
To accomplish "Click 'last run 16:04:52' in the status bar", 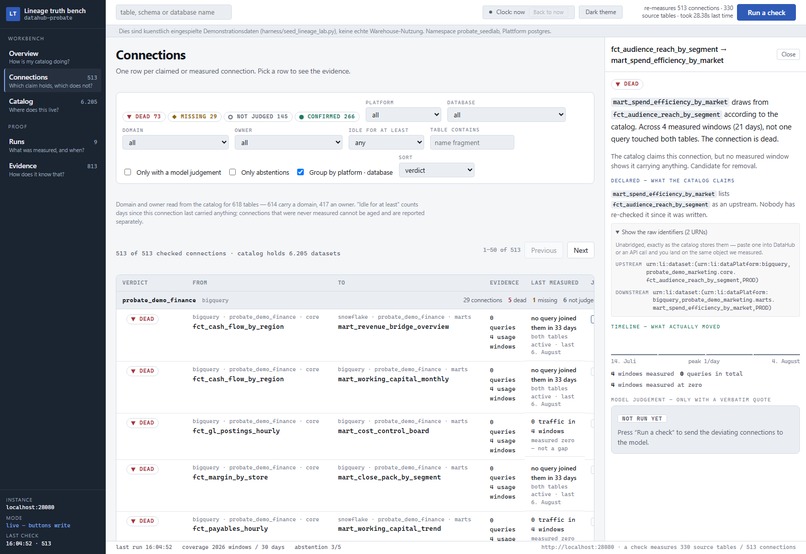I will 144,547.
